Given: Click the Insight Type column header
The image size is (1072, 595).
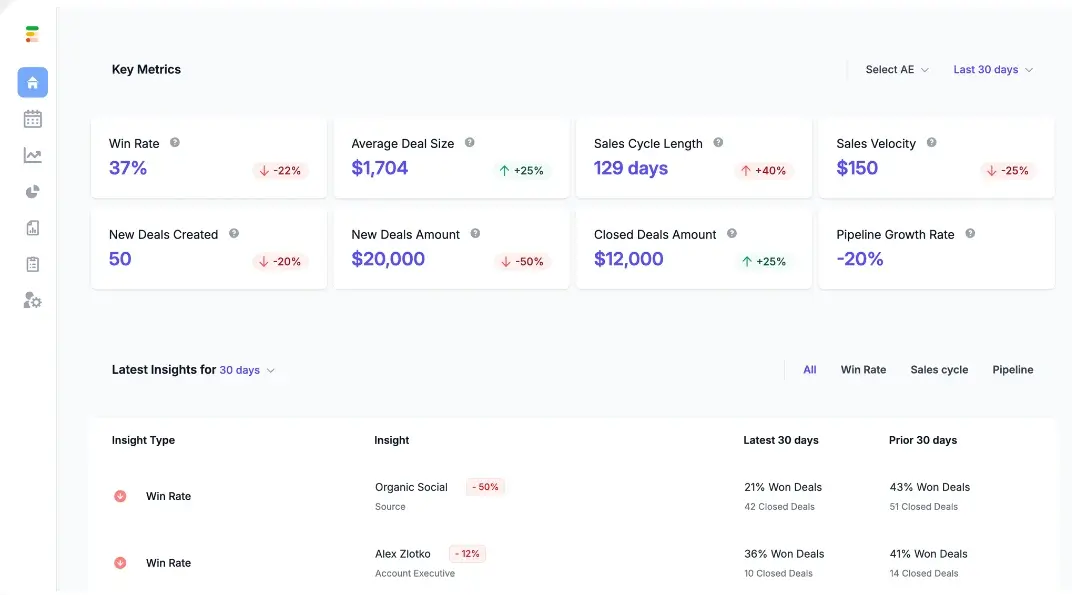Looking at the screenshot, I should tap(143, 440).
